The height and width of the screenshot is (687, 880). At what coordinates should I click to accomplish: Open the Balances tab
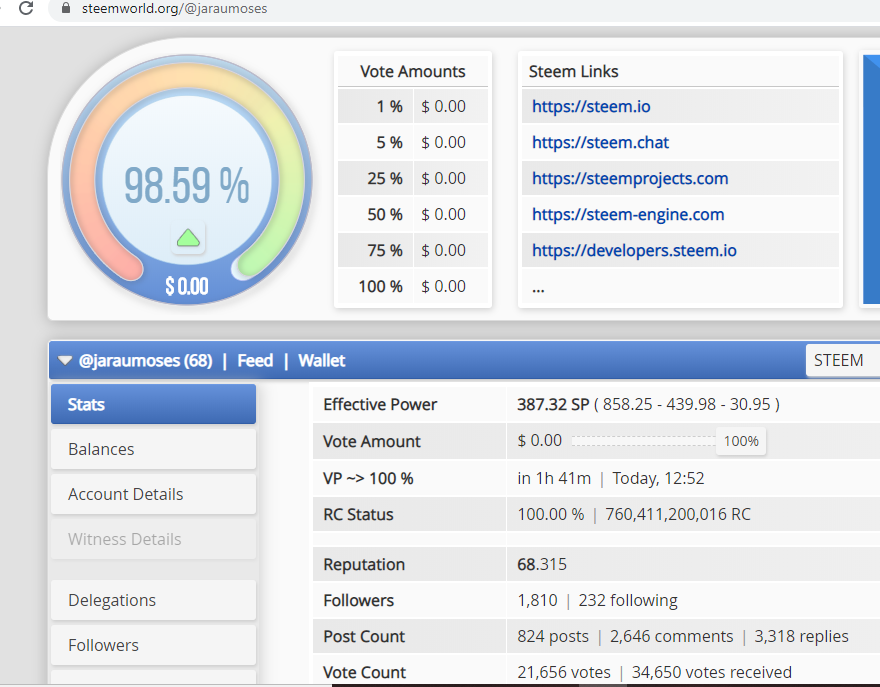[x=153, y=449]
